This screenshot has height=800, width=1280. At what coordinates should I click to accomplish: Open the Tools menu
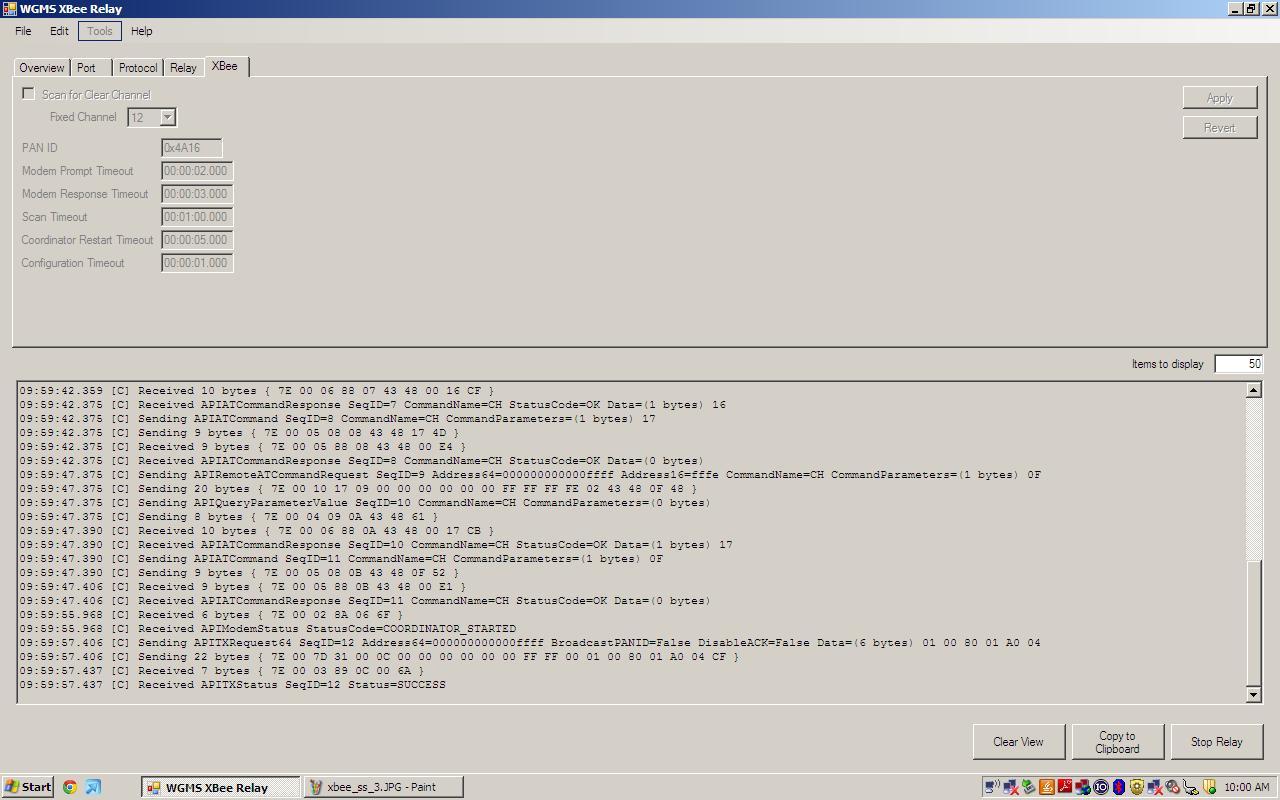(x=100, y=31)
